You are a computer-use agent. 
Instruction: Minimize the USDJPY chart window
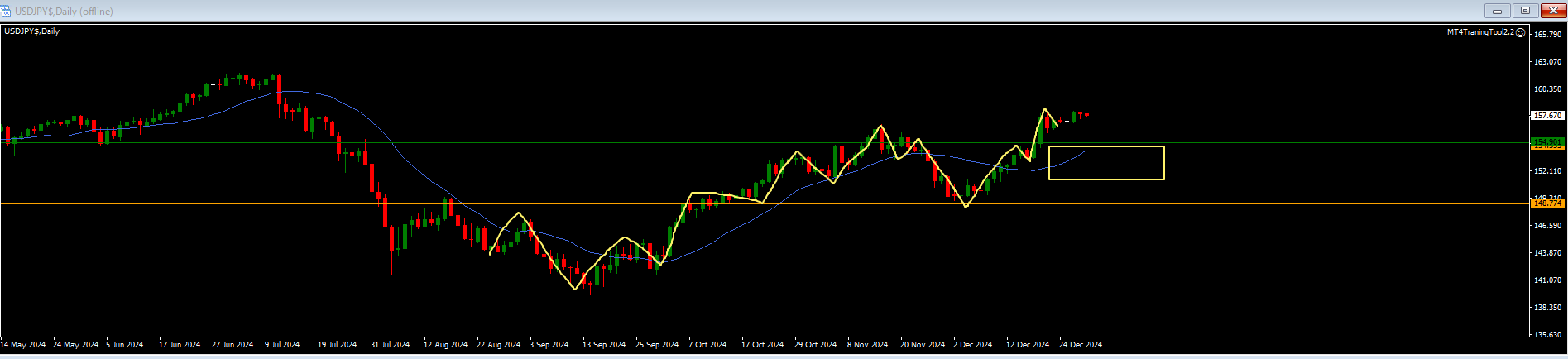pos(1497,11)
